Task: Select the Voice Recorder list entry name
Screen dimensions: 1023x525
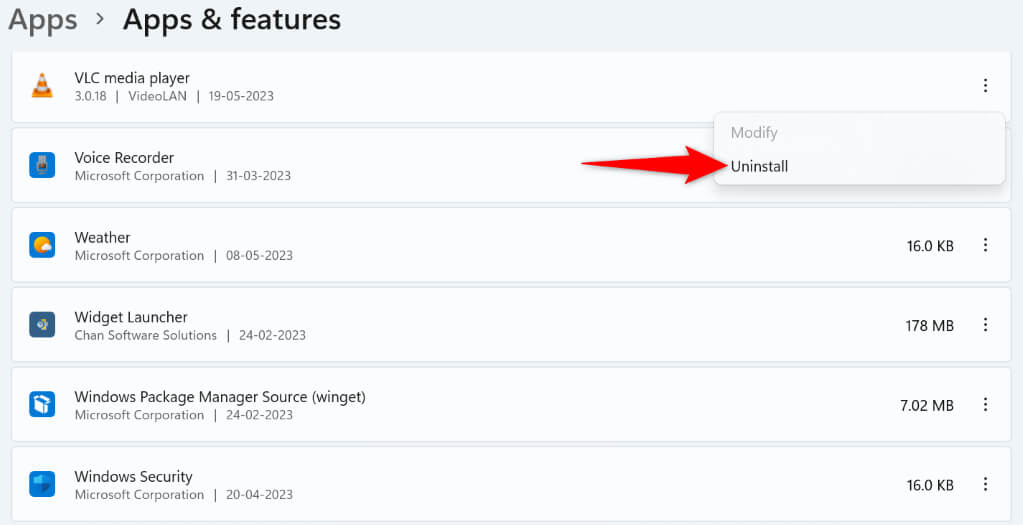Action: (124, 158)
